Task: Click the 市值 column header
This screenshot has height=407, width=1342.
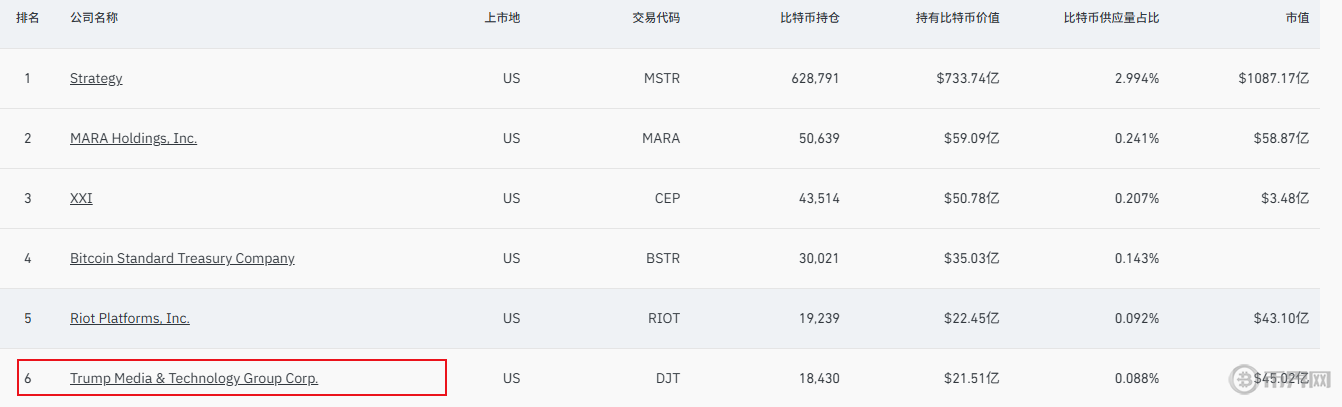Action: click(1297, 18)
